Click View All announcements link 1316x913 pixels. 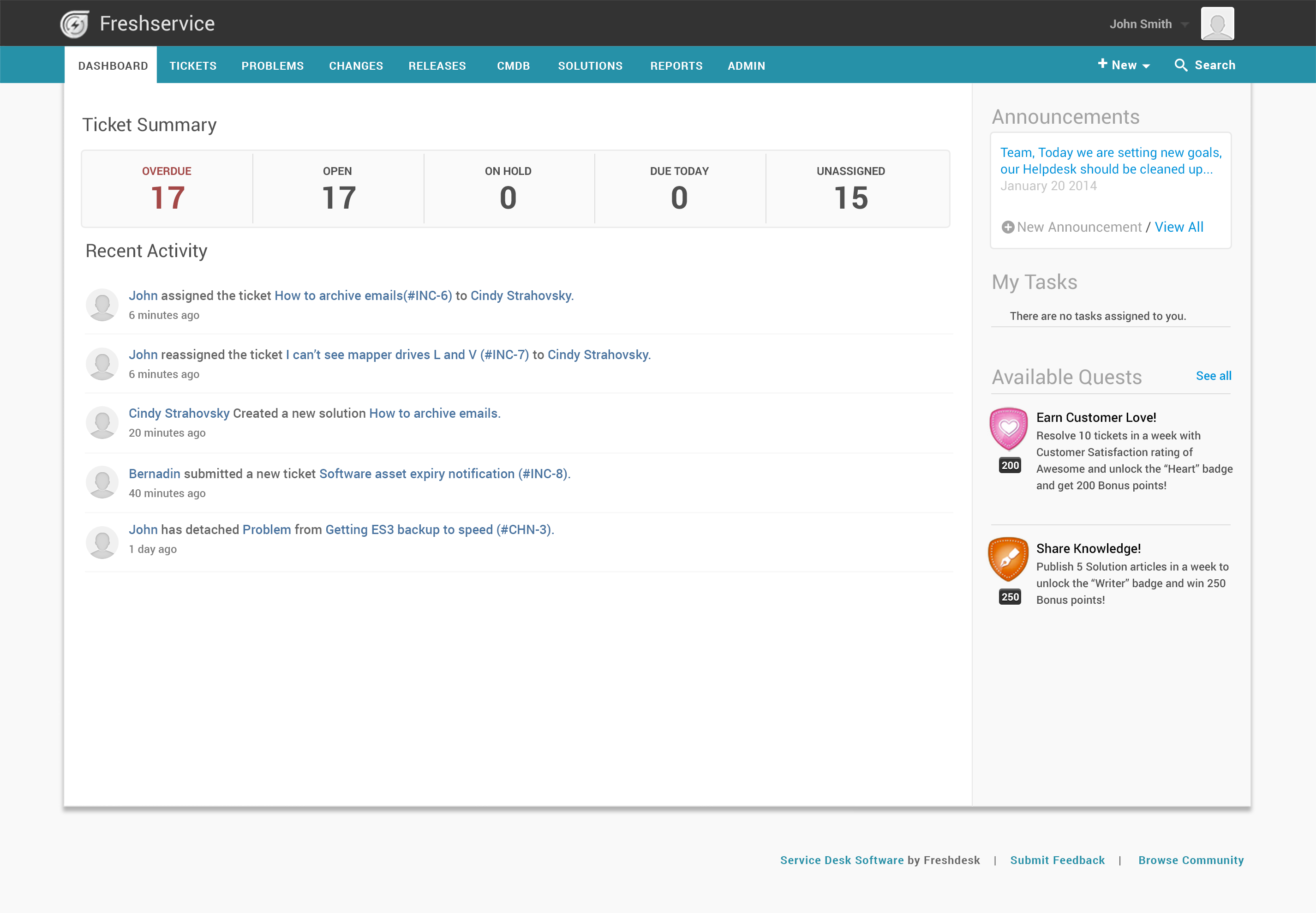1179,227
